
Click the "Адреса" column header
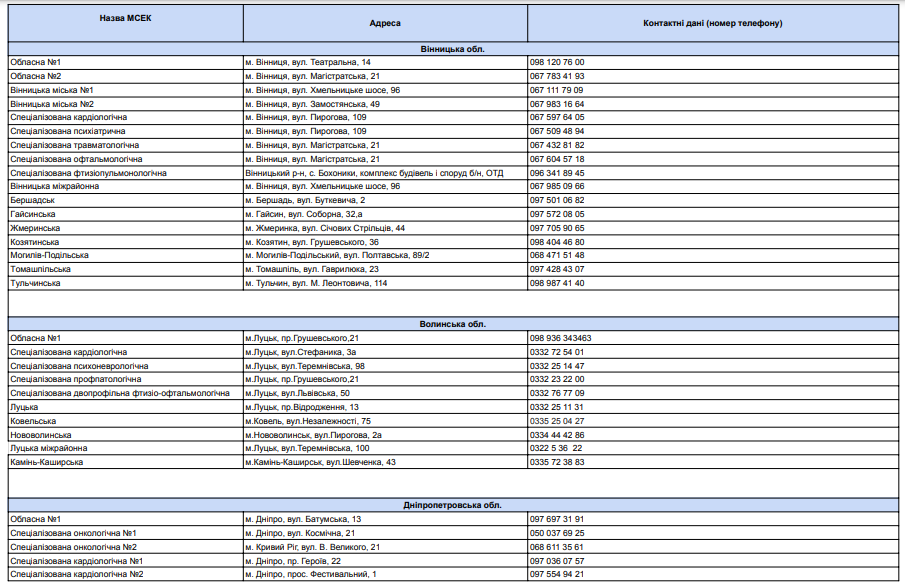point(385,22)
